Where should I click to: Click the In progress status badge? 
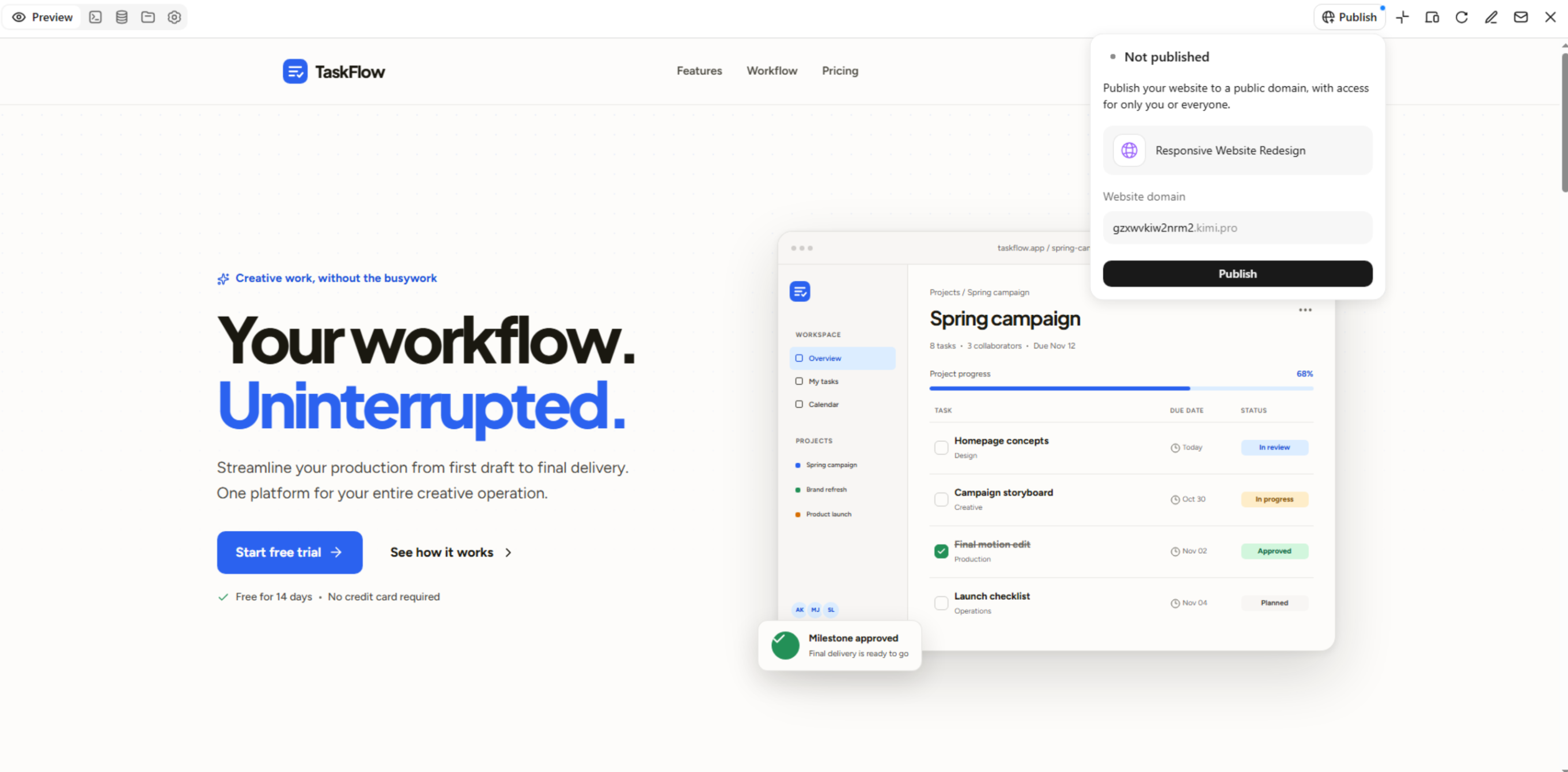tap(1274, 499)
